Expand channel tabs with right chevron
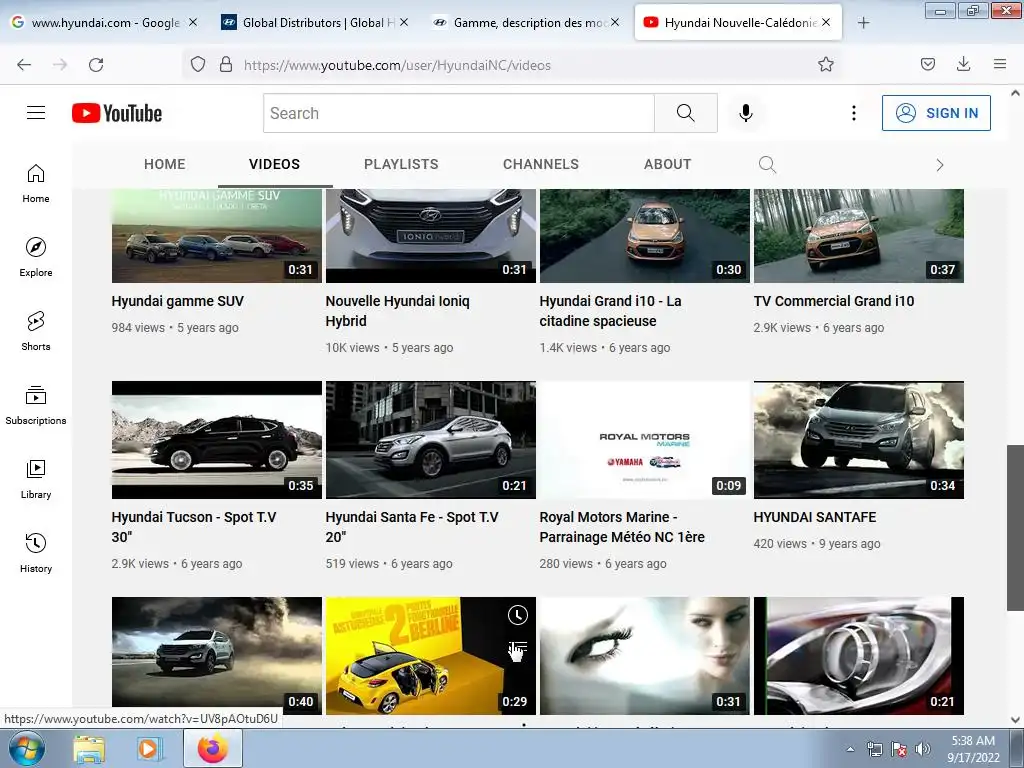 click(940, 165)
